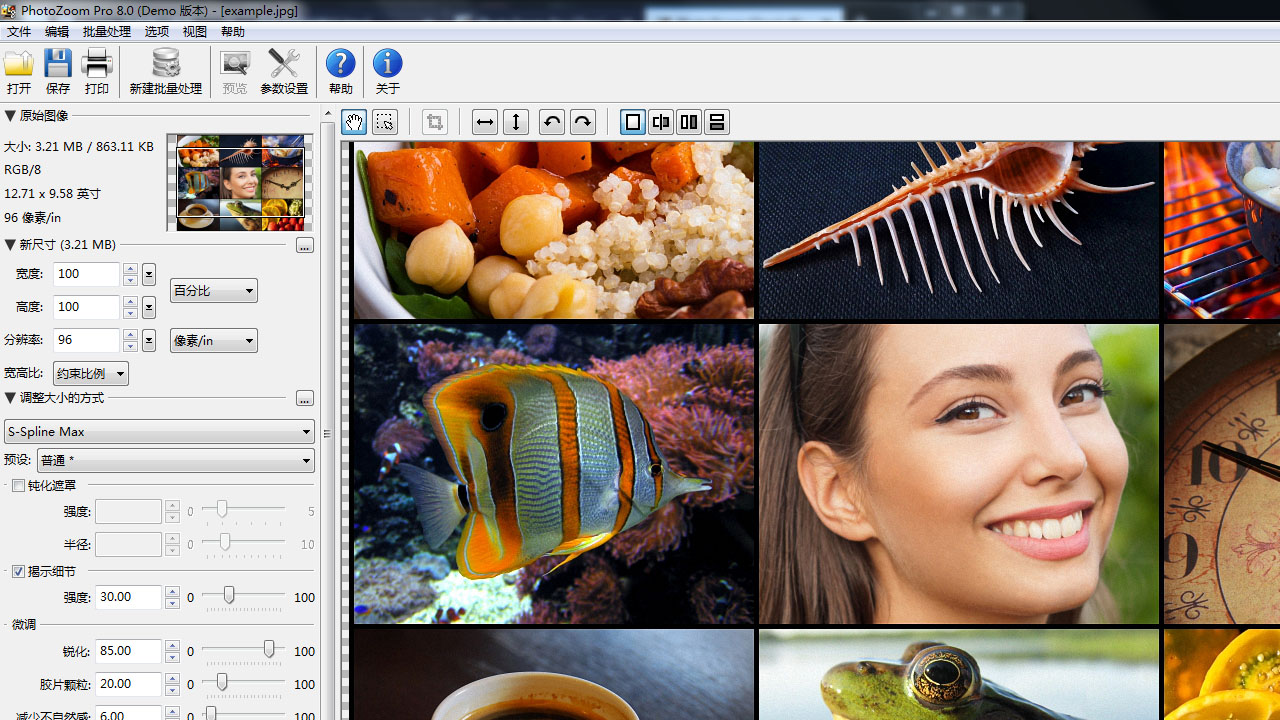Viewport: 1280px width, 720px height.
Task: Open the S-Spline Max resize method dropdown
Action: click(159, 431)
